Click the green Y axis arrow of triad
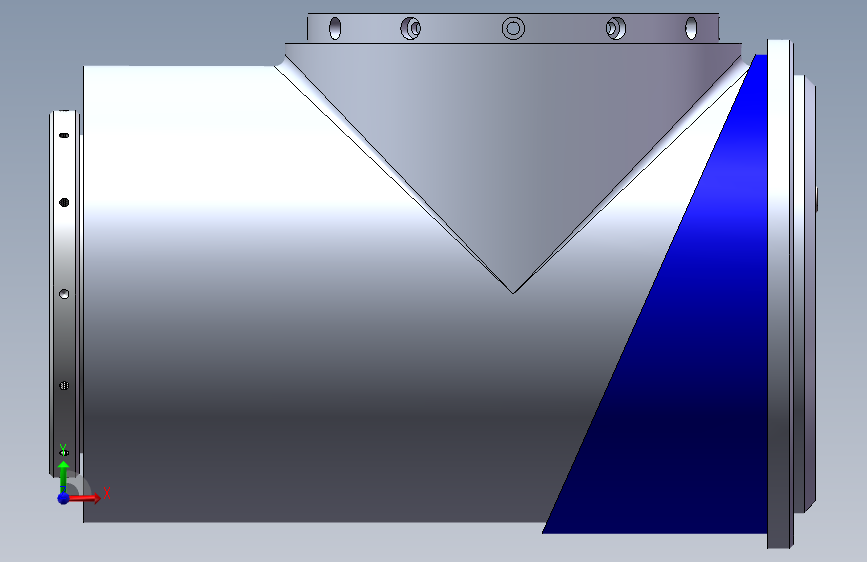The width and height of the screenshot is (867, 562). pos(63,476)
